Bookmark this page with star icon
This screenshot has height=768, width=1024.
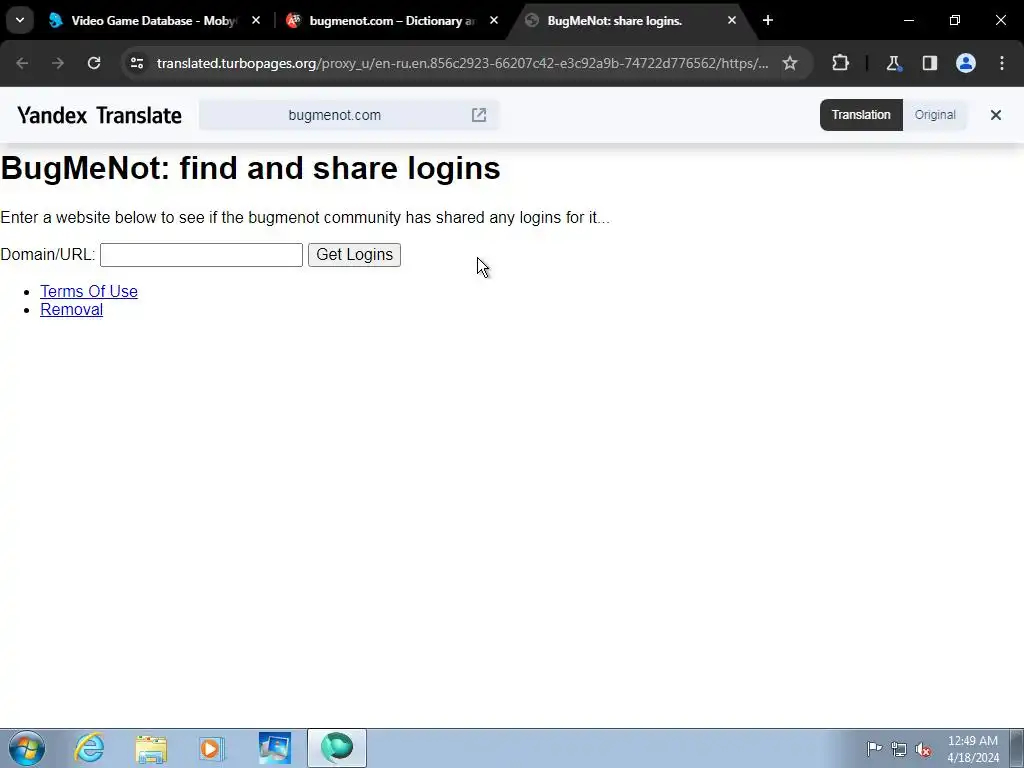pyautogui.click(x=790, y=63)
